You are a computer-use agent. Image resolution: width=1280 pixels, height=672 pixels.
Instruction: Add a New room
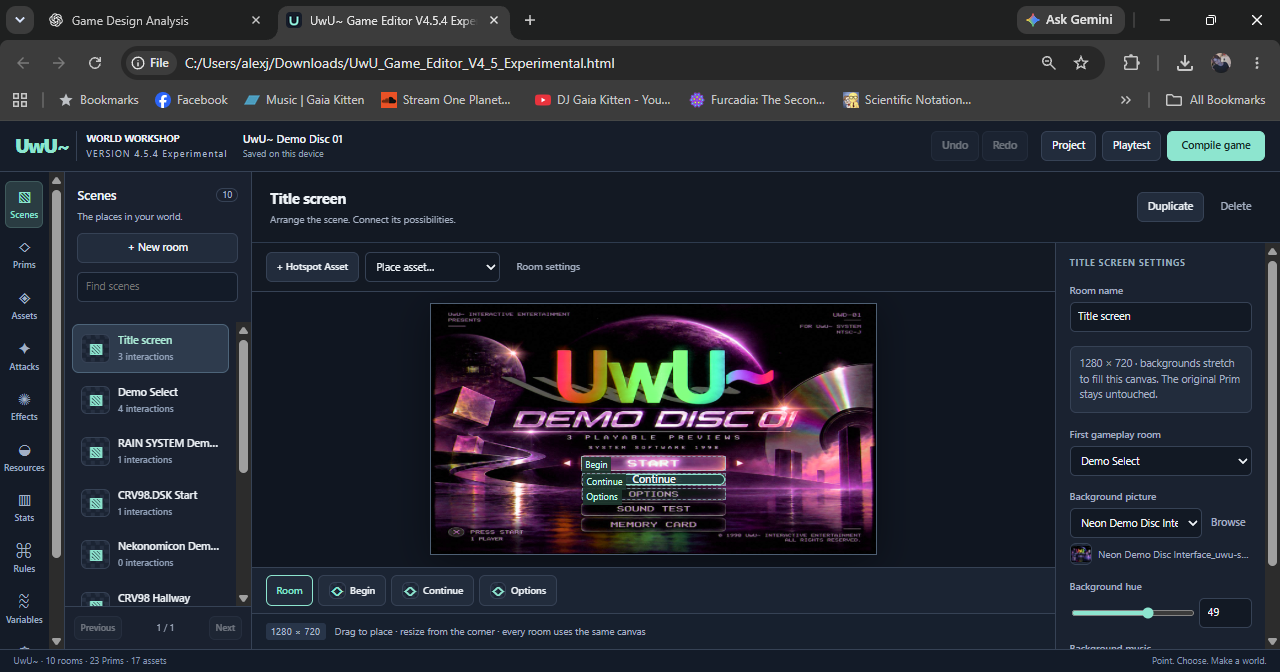coord(157,248)
